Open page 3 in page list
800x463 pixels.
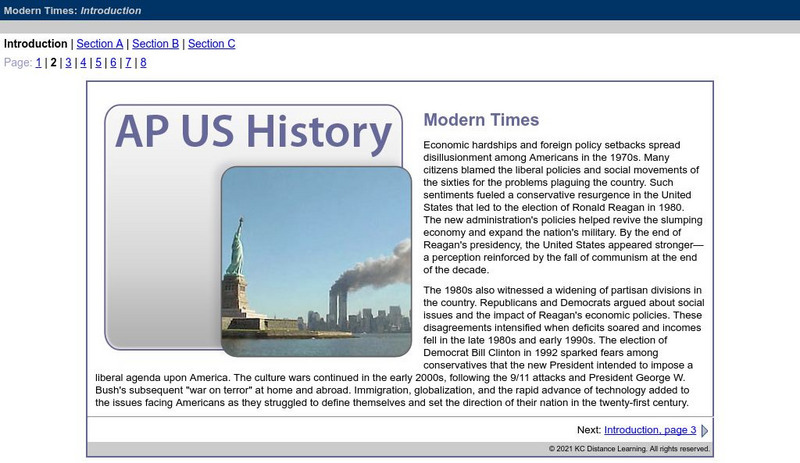coord(68,63)
